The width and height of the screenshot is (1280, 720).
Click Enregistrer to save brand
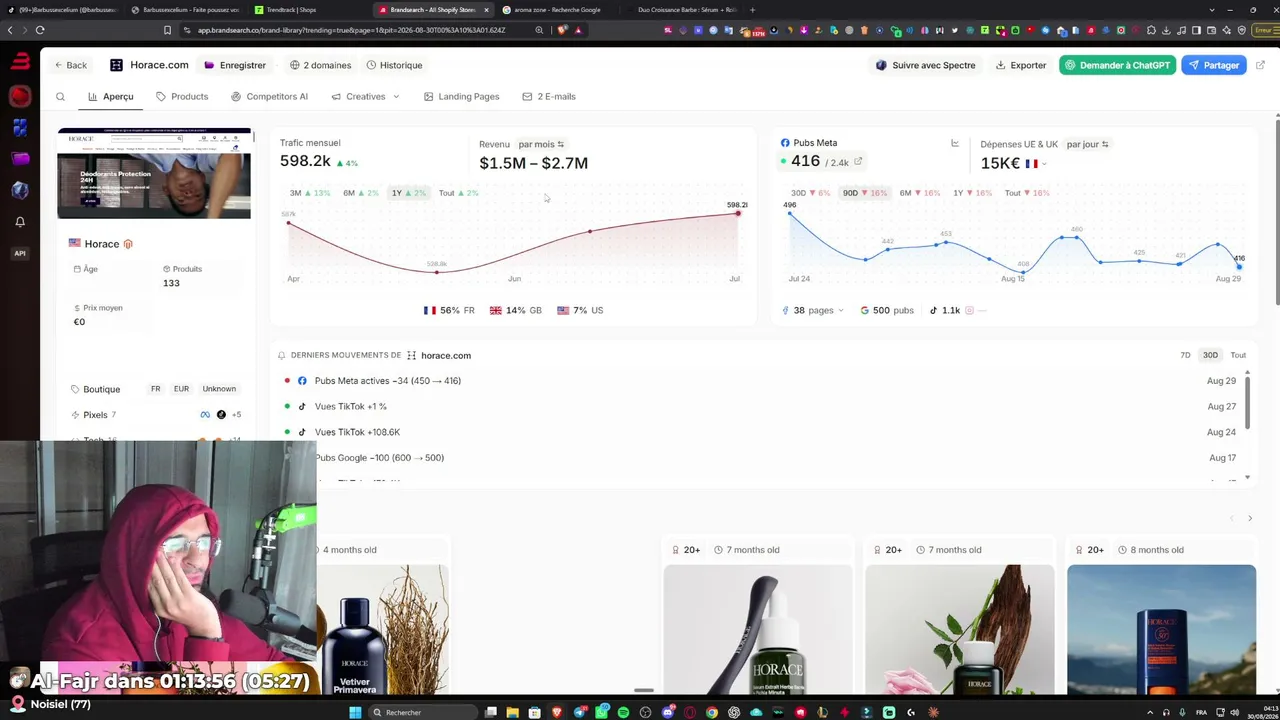coord(235,65)
